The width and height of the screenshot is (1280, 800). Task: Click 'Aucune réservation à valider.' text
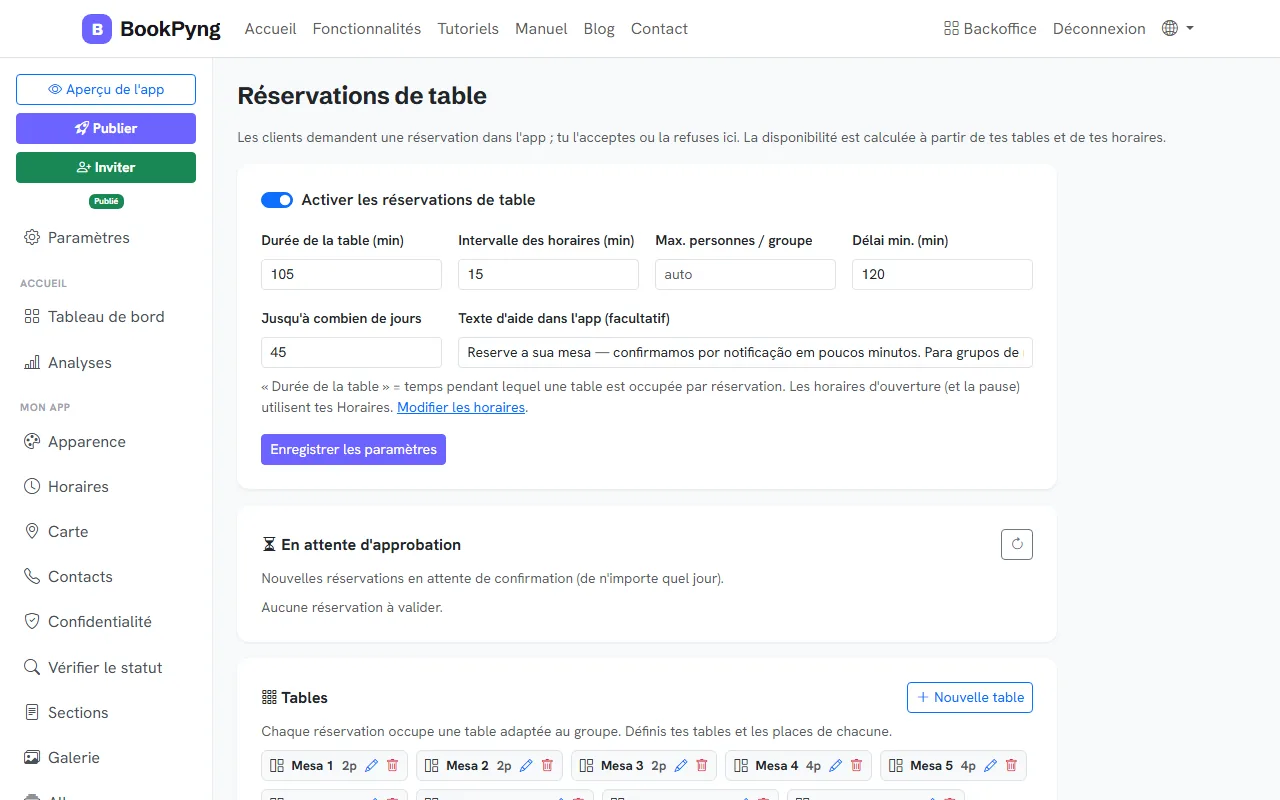coord(352,607)
